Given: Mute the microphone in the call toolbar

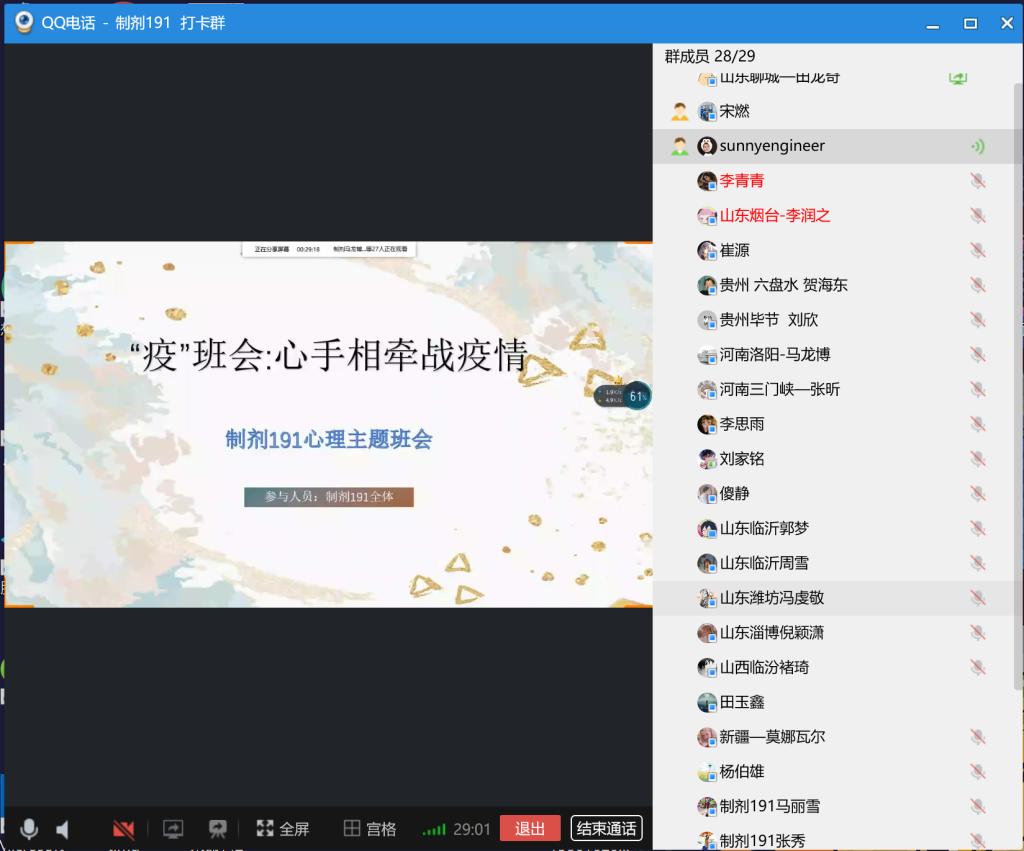Looking at the screenshot, I should pos(30,829).
